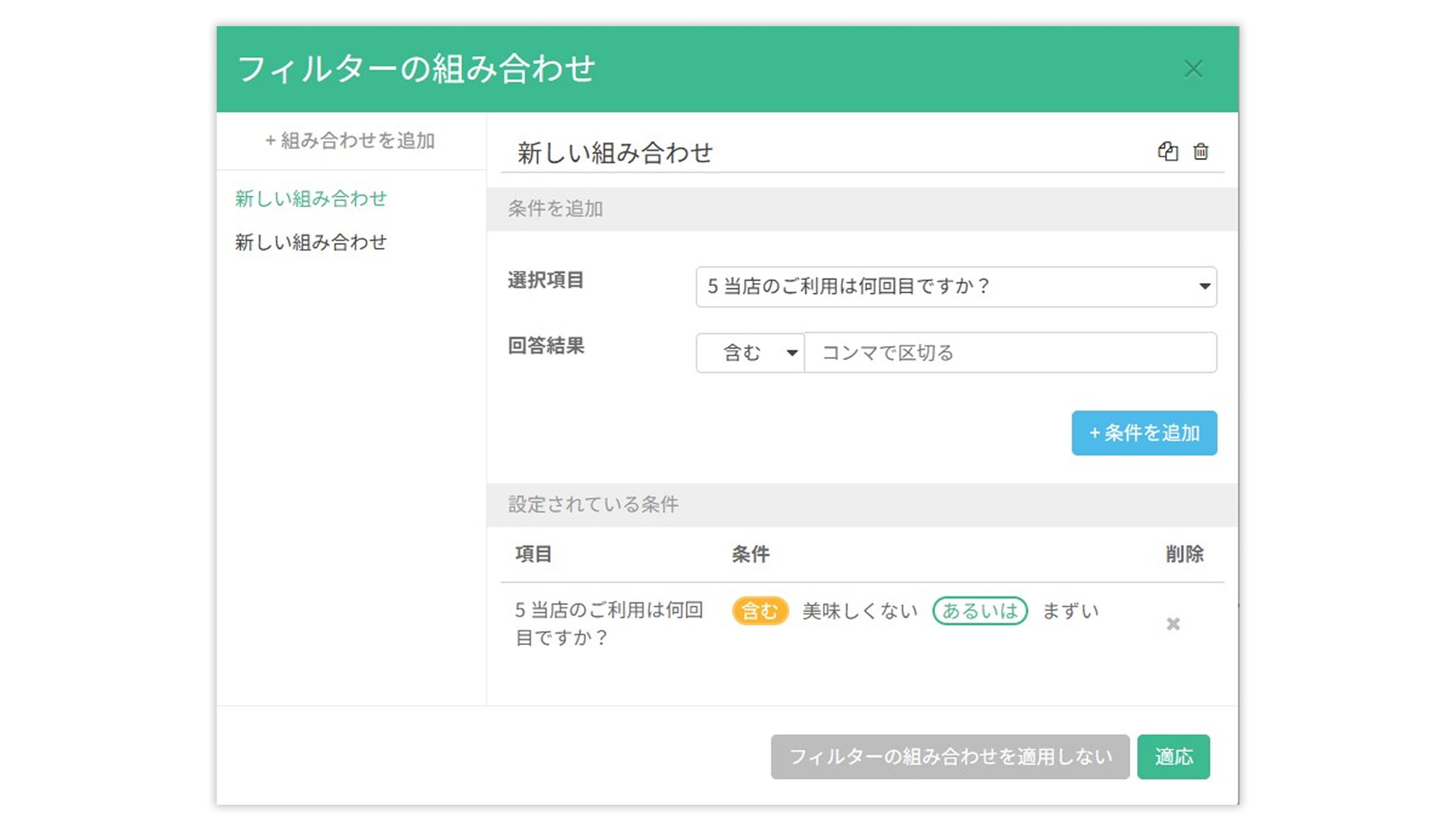Image resolution: width=1456 pixels, height=831 pixels.
Task: Click the まずい condition value
Action: (x=1070, y=611)
